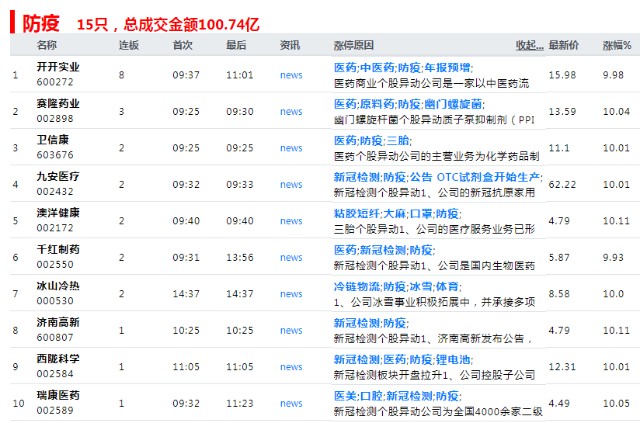The height and width of the screenshot is (423, 640).
Task: Click stock code 600272
Action: [55, 82]
